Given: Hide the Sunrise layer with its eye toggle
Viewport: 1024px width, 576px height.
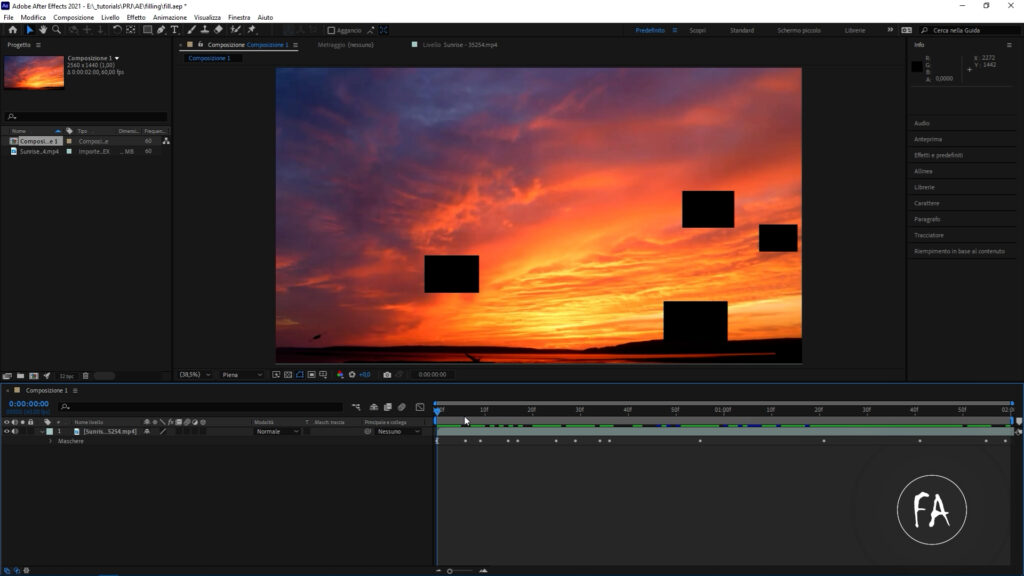Looking at the screenshot, I should coord(7,431).
